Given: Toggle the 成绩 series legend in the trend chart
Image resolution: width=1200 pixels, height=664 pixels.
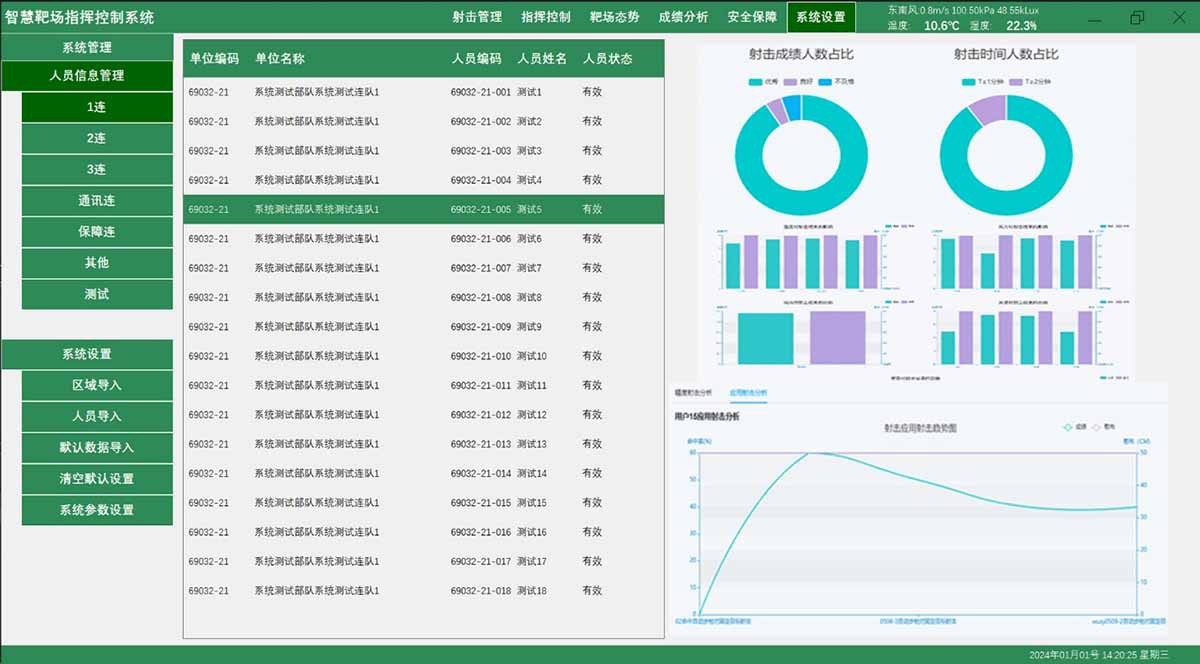Looking at the screenshot, I should click(x=1075, y=427).
